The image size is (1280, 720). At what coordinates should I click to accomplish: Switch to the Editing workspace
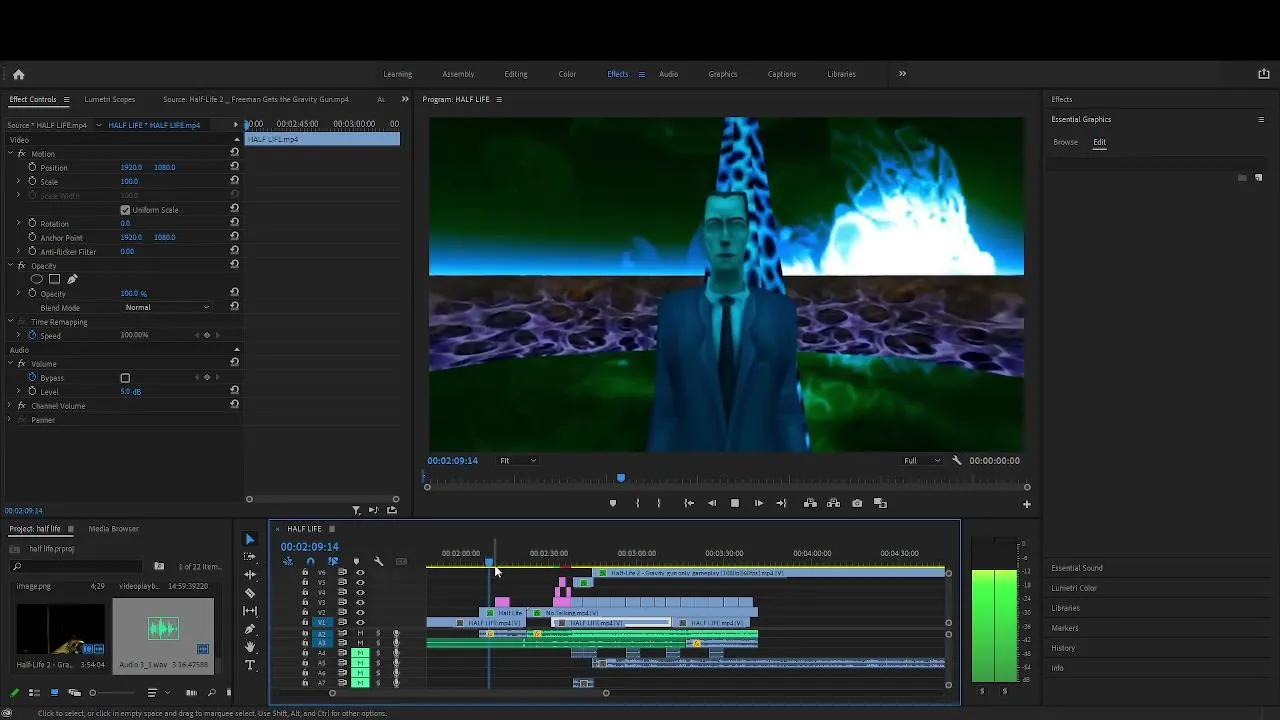[x=516, y=74]
